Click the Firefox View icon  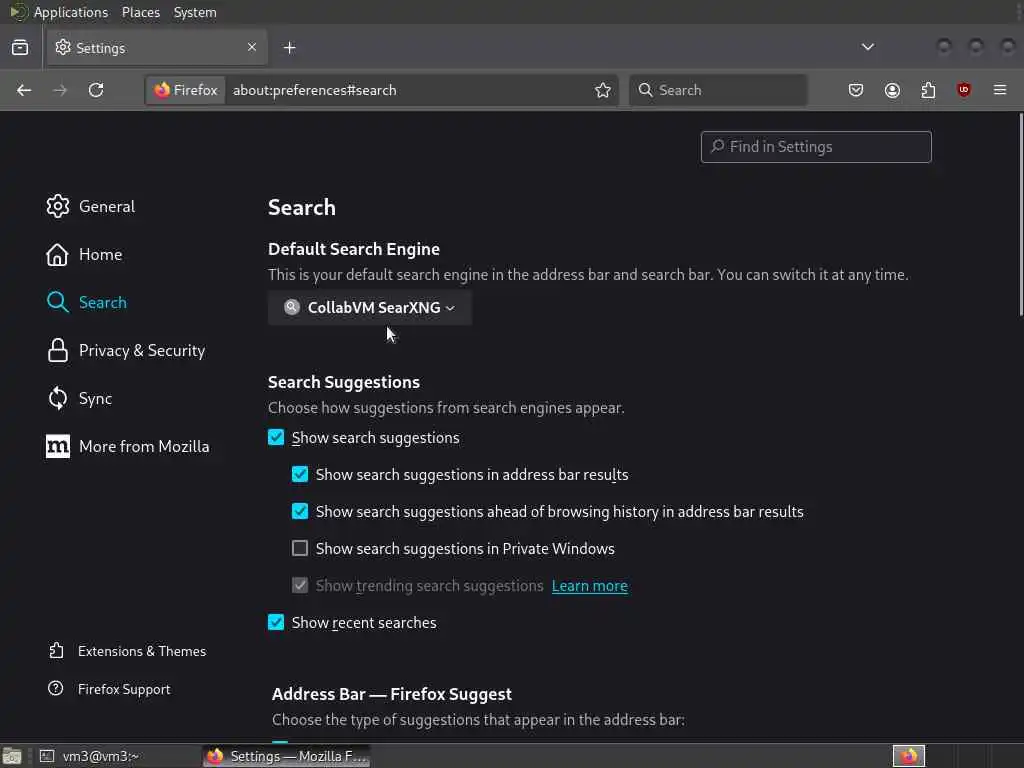pos(20,47)
